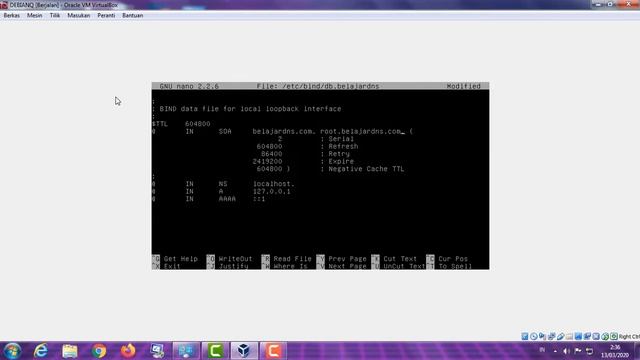Click the mouse integration status icon

click(605, 336)
